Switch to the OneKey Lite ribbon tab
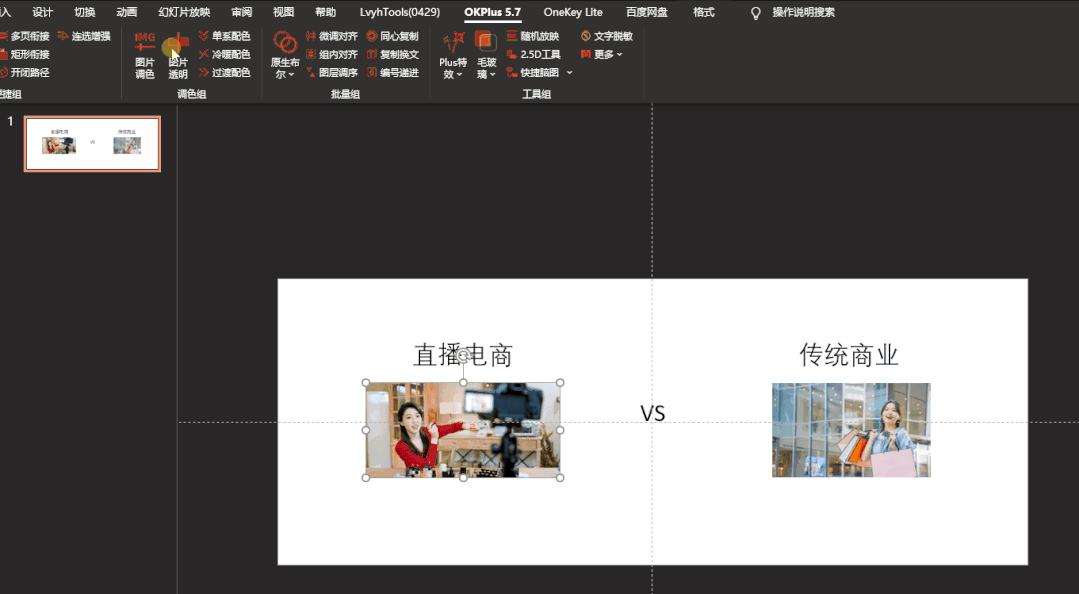1079x594 pixels. click(x=572, y=12)
